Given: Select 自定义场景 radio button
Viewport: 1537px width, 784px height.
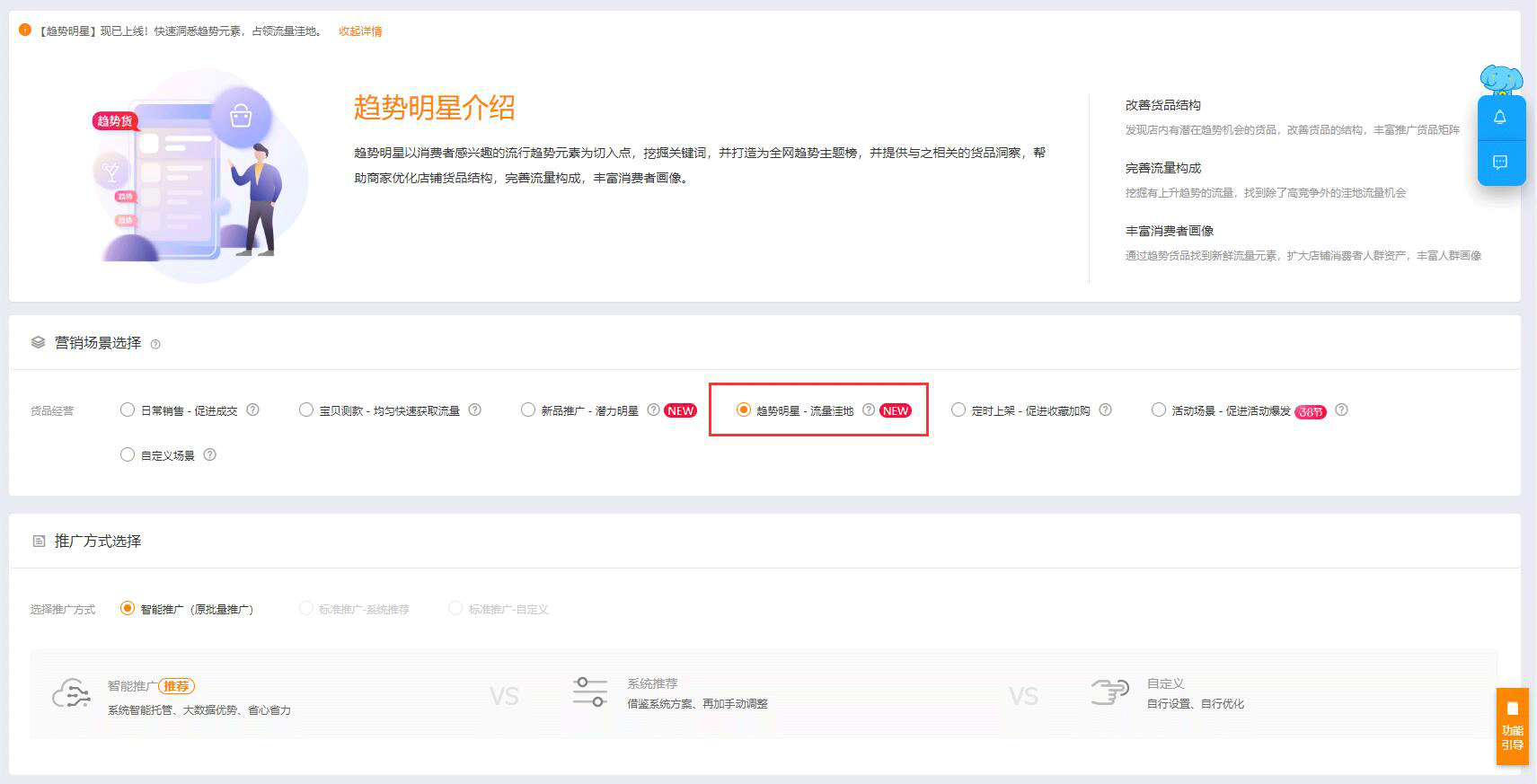Looking at the screenshot, I should (128, 454).
